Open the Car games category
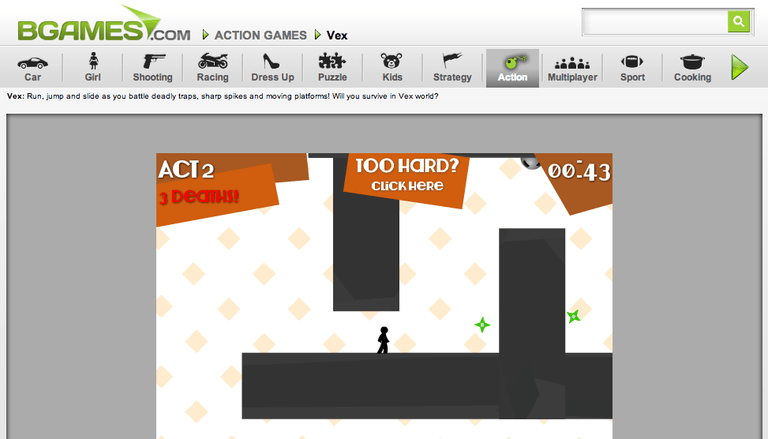This screenshot has height=439, width=768. point(32,68)
